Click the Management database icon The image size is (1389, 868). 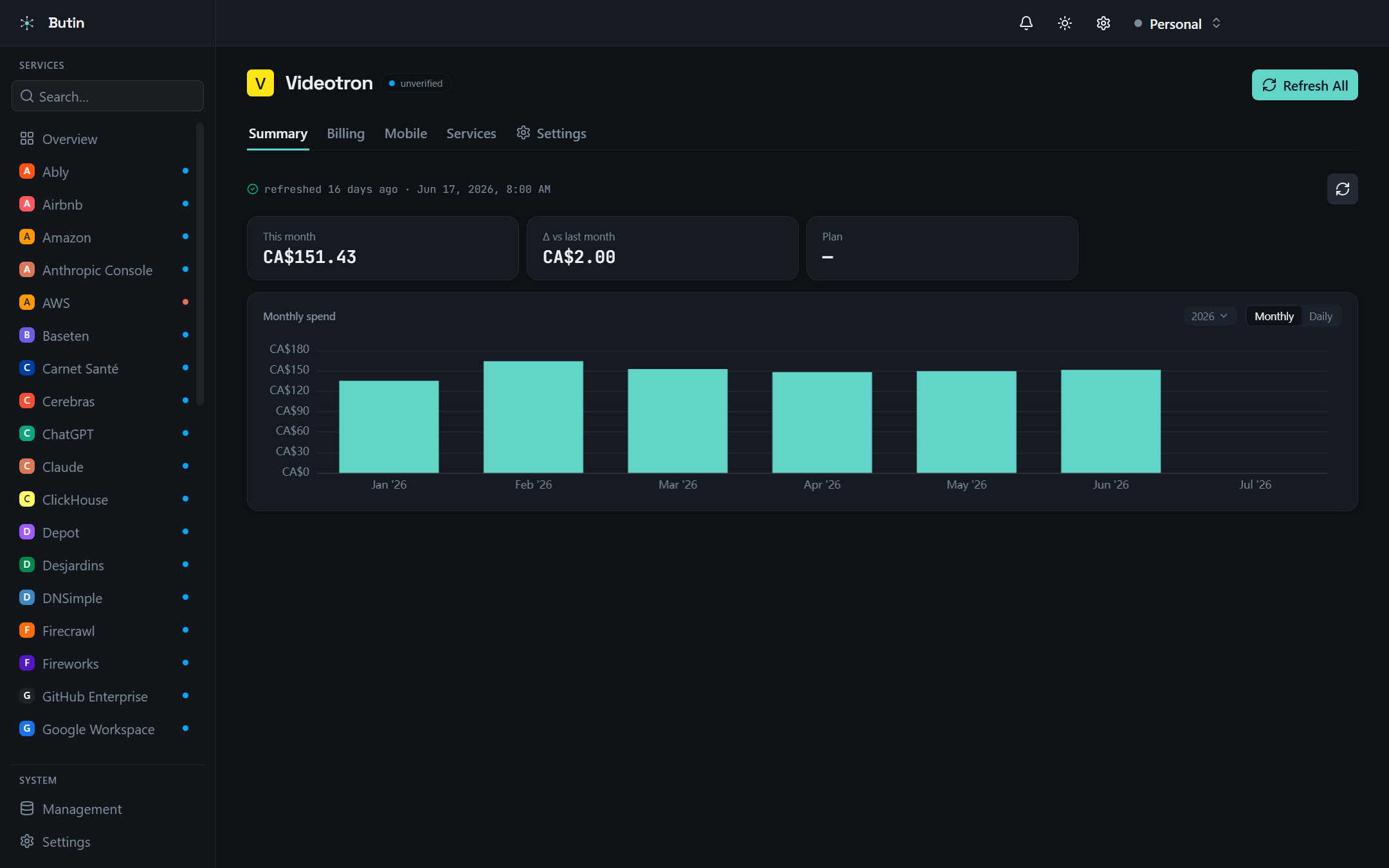click(x=27, y=808)
